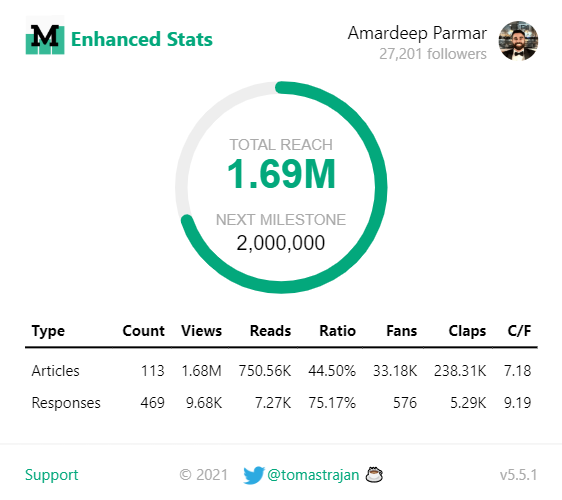Click the 2,000,000 next milestone value
This screenshot has height=500, width=562.
281,243
